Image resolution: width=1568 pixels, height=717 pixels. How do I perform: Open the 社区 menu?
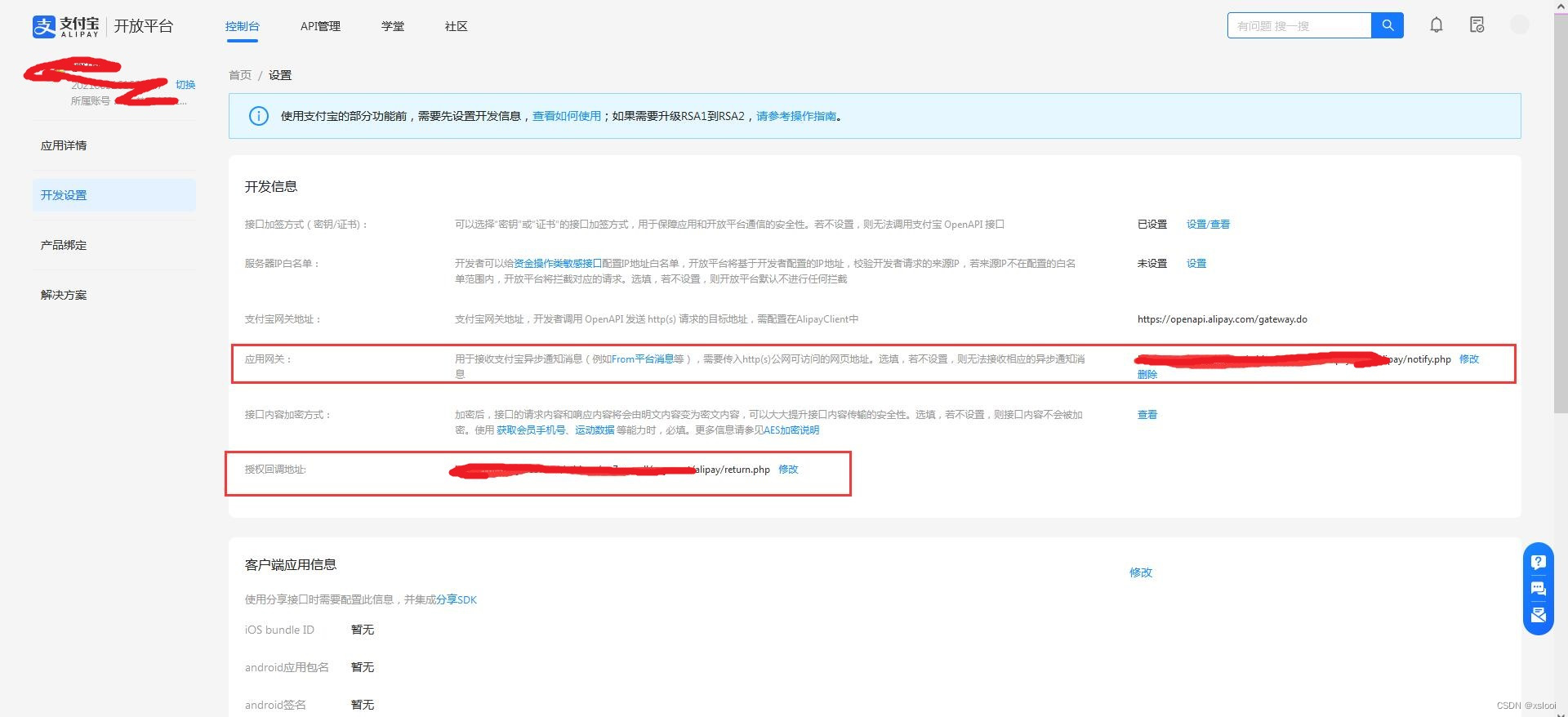[x=457, y=26]
